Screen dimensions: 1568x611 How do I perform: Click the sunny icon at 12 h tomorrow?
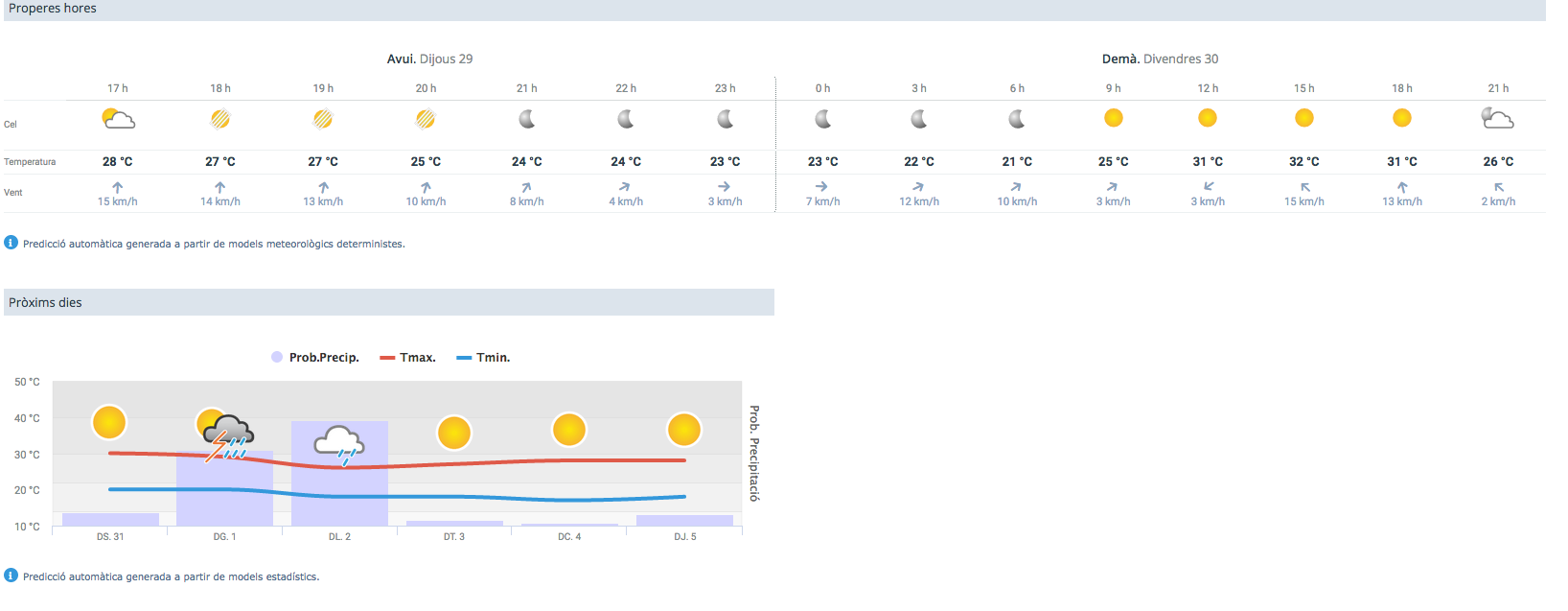click(1208, 118)
